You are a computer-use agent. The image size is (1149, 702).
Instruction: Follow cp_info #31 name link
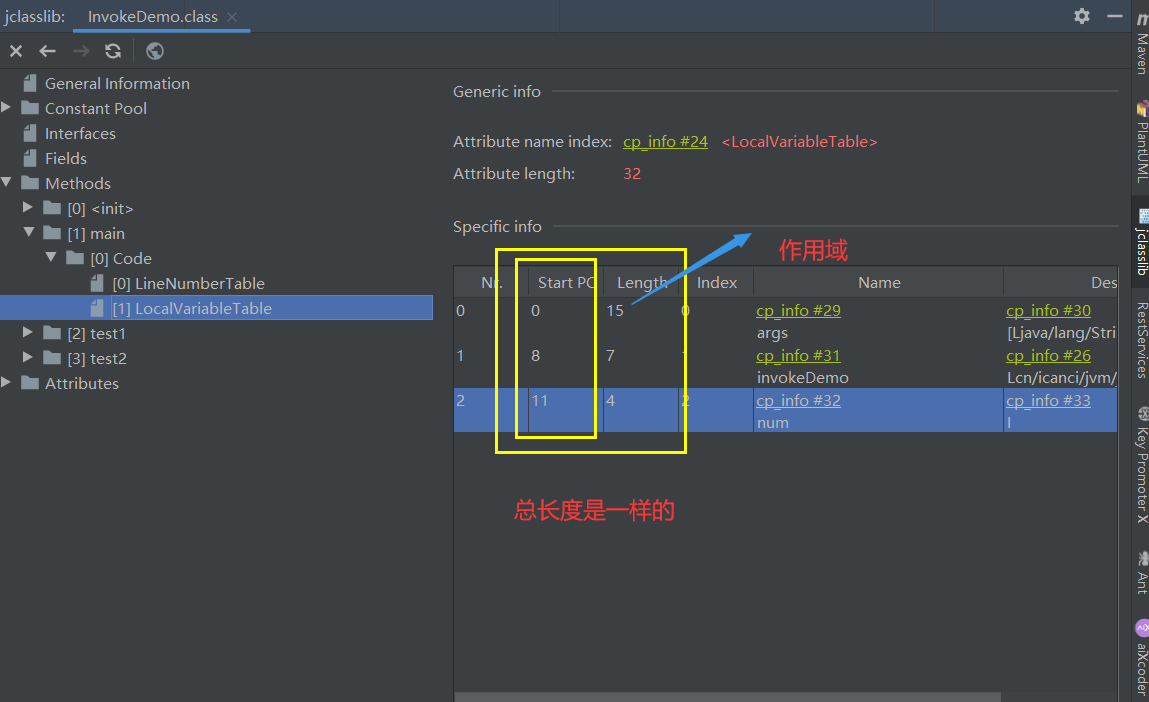[x=798, y=355]
